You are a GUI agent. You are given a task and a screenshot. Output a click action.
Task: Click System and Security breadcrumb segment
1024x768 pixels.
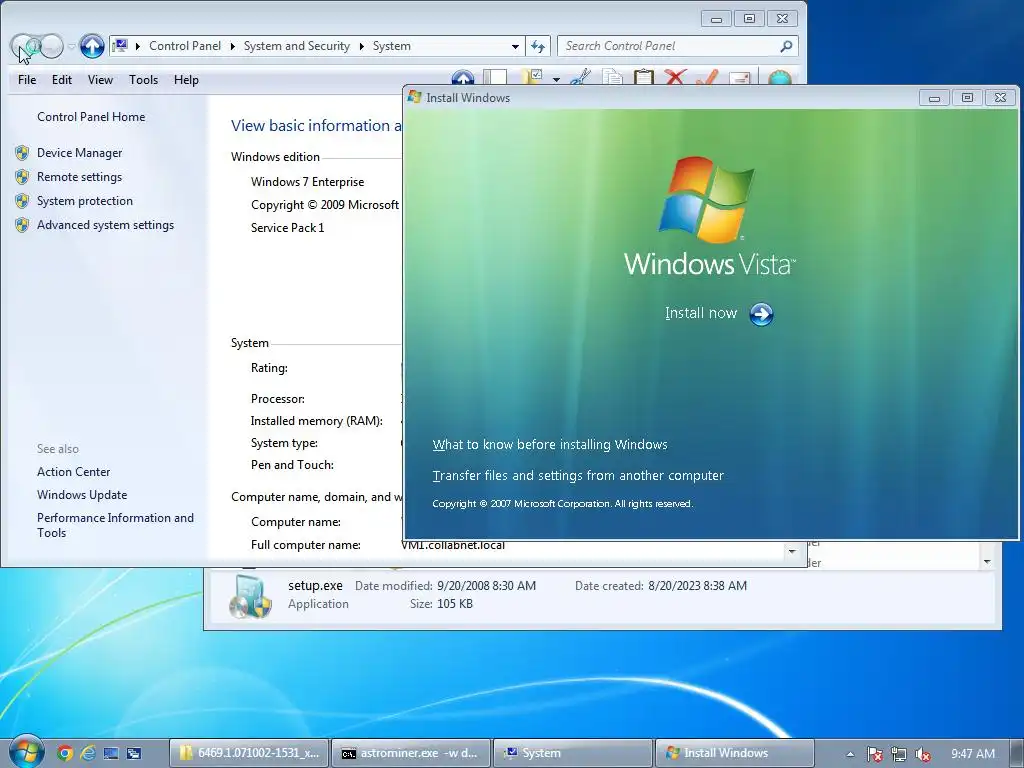point(296,46)
